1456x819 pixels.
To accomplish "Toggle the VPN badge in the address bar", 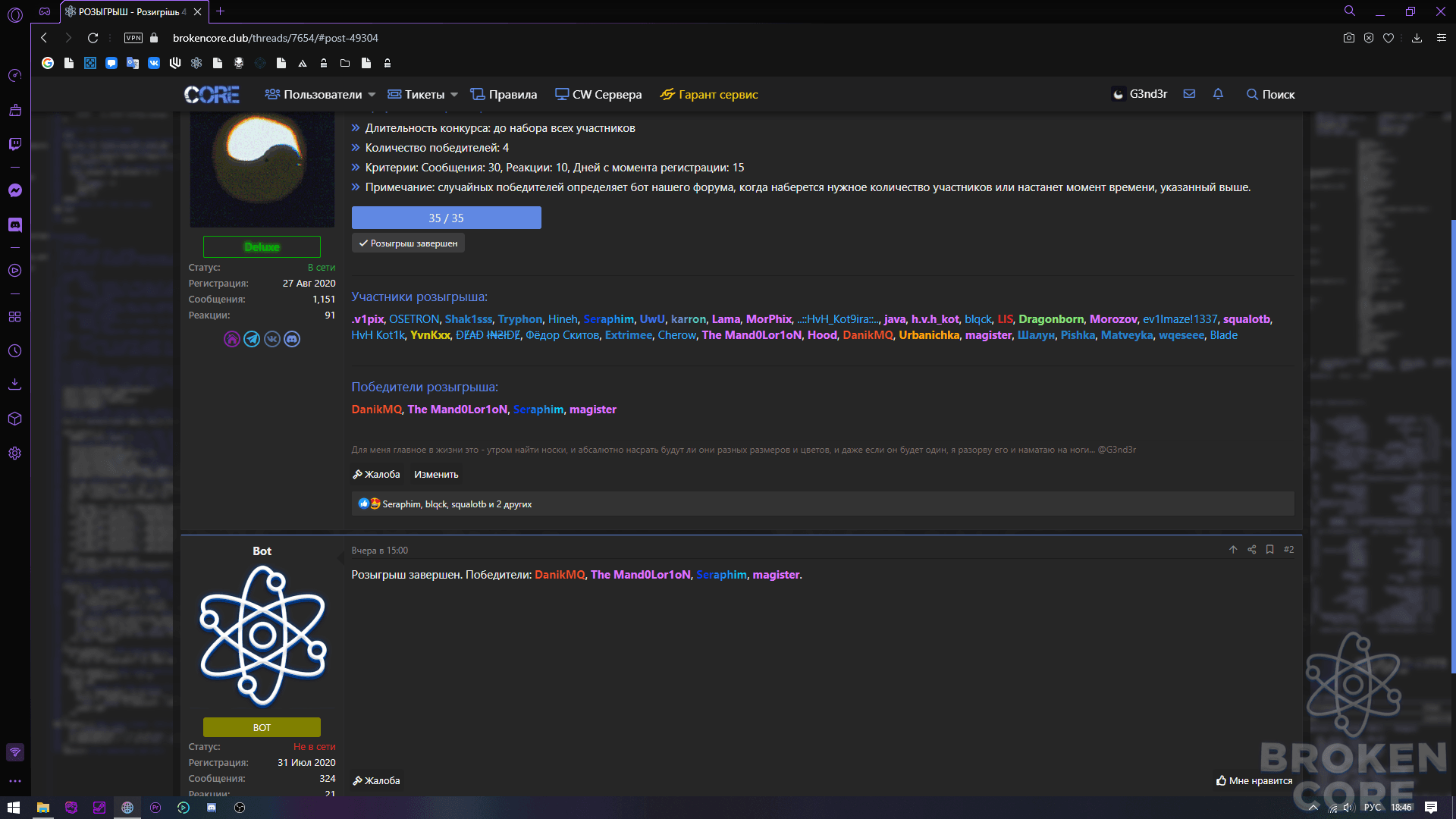I will (x=133, y=38).
